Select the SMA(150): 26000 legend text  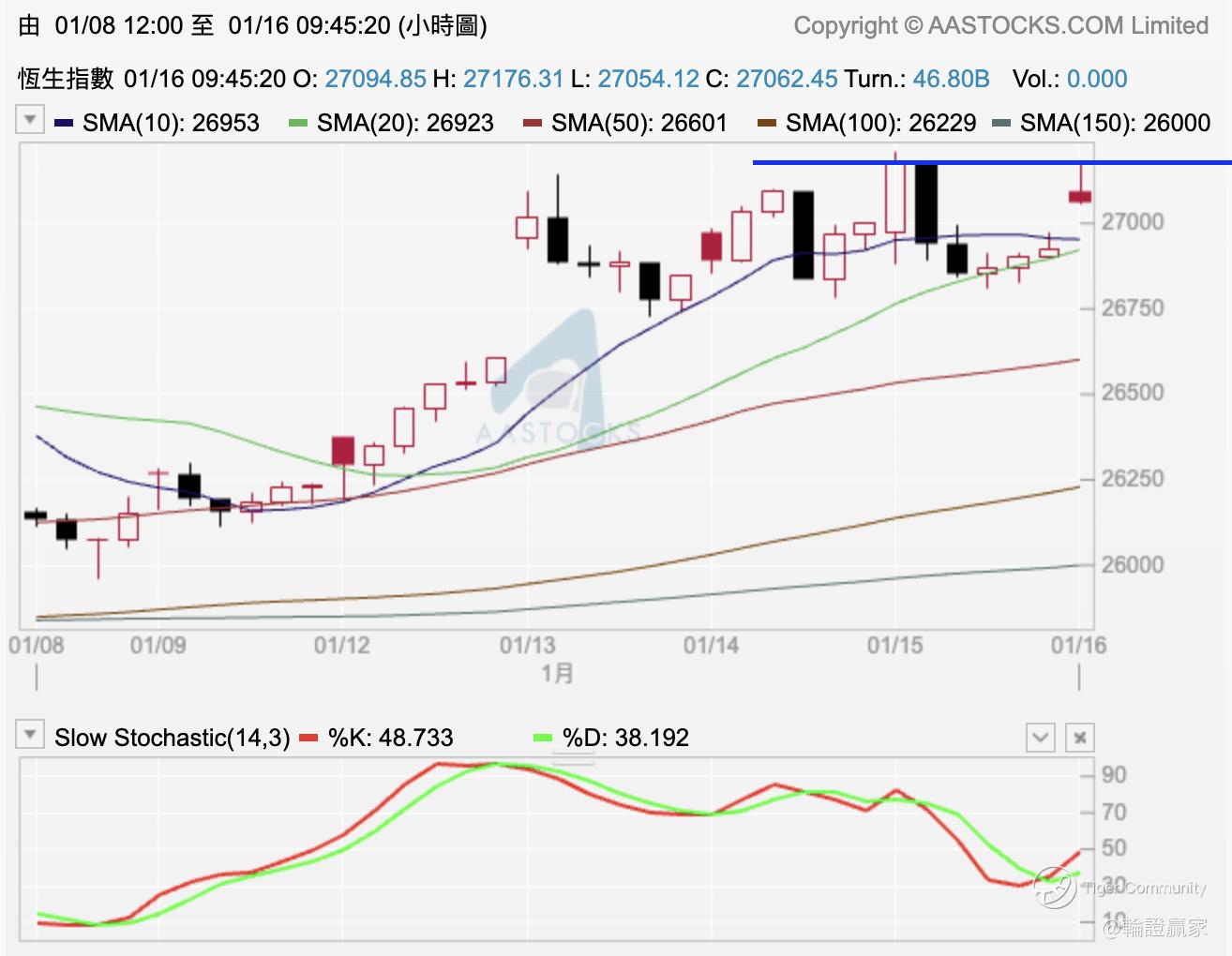[1116, 123]
